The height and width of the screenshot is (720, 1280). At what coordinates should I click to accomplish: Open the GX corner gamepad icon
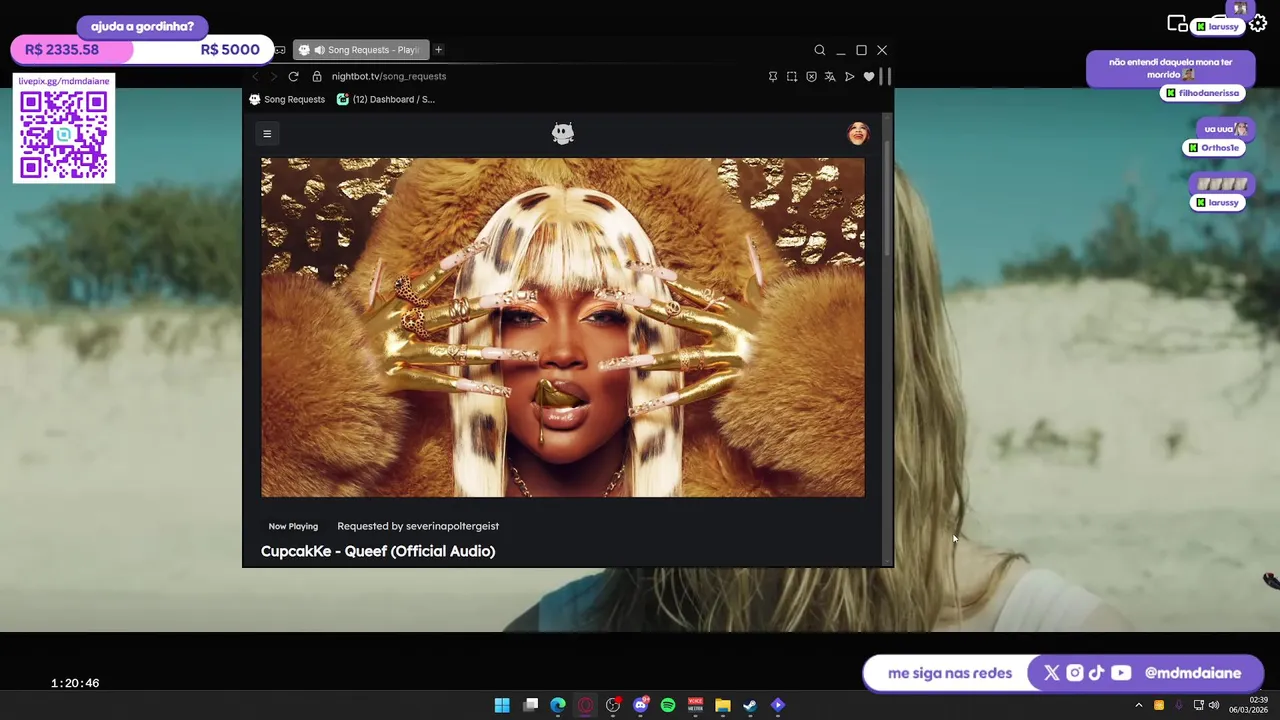[x=280, y=50]
